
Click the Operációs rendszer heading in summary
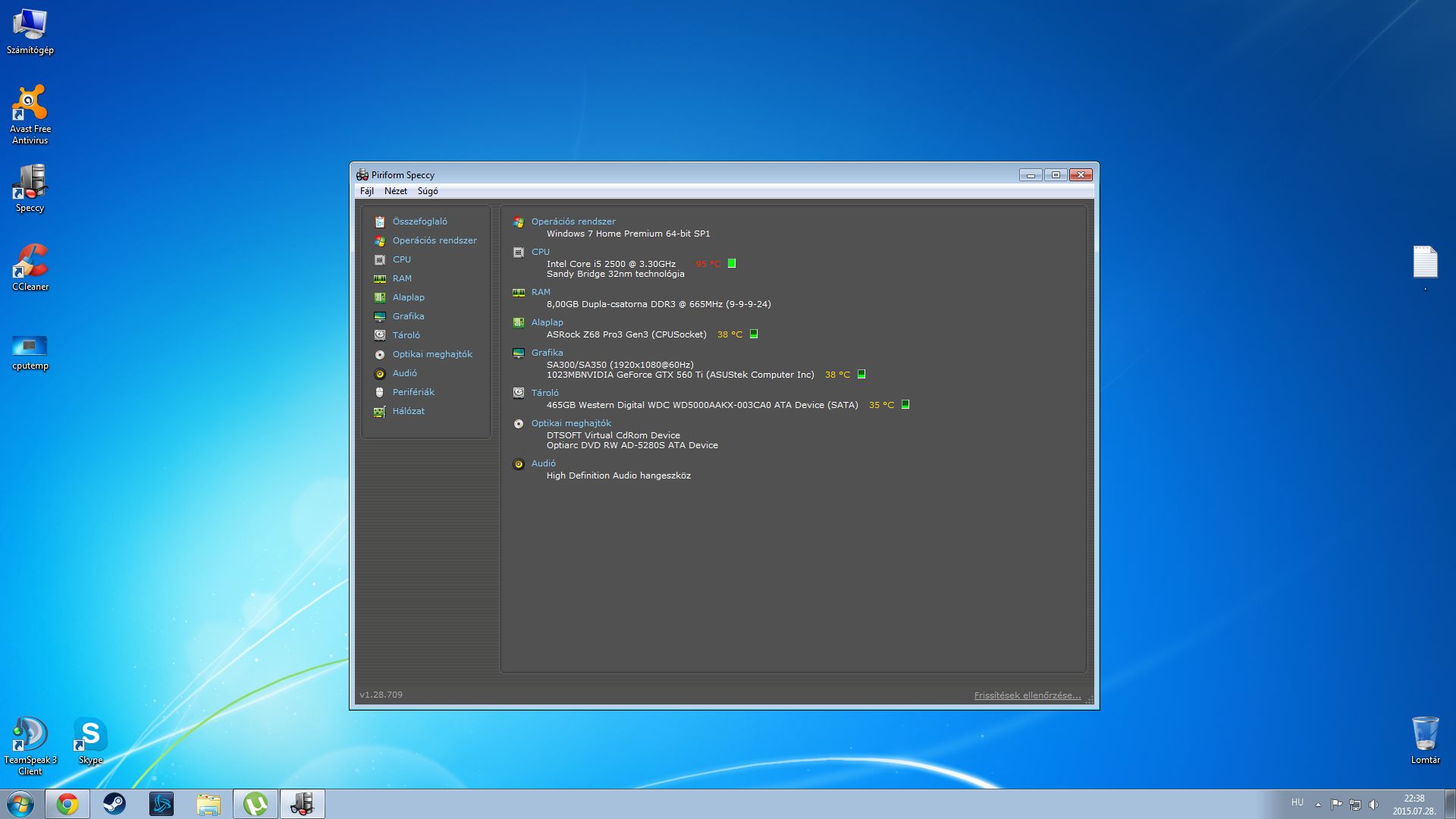pos(573,221)
